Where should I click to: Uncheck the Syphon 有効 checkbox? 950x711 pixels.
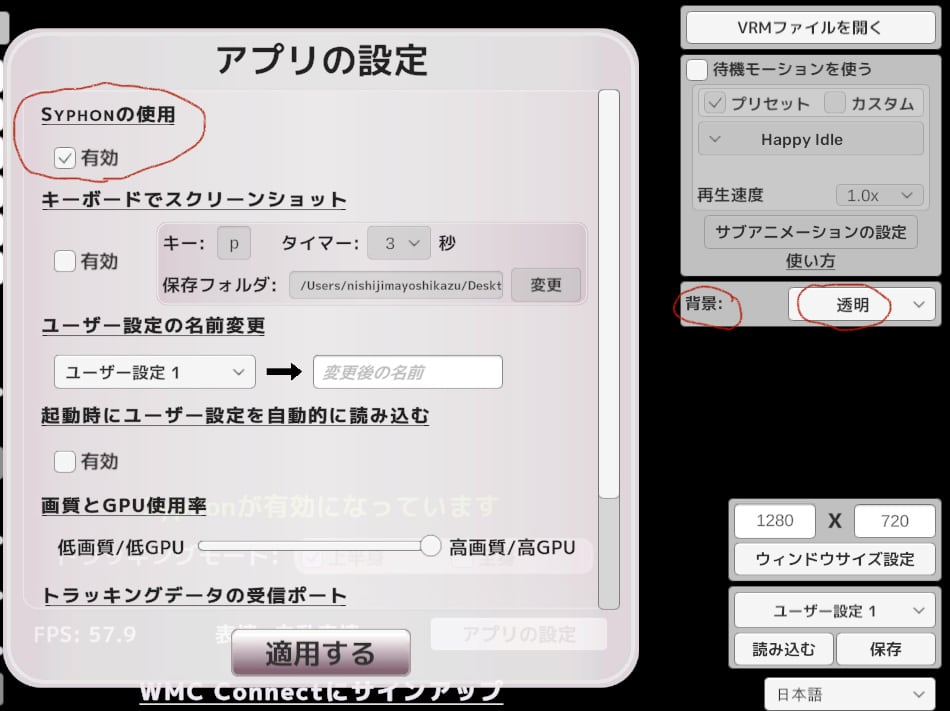[x=65, y=158]
